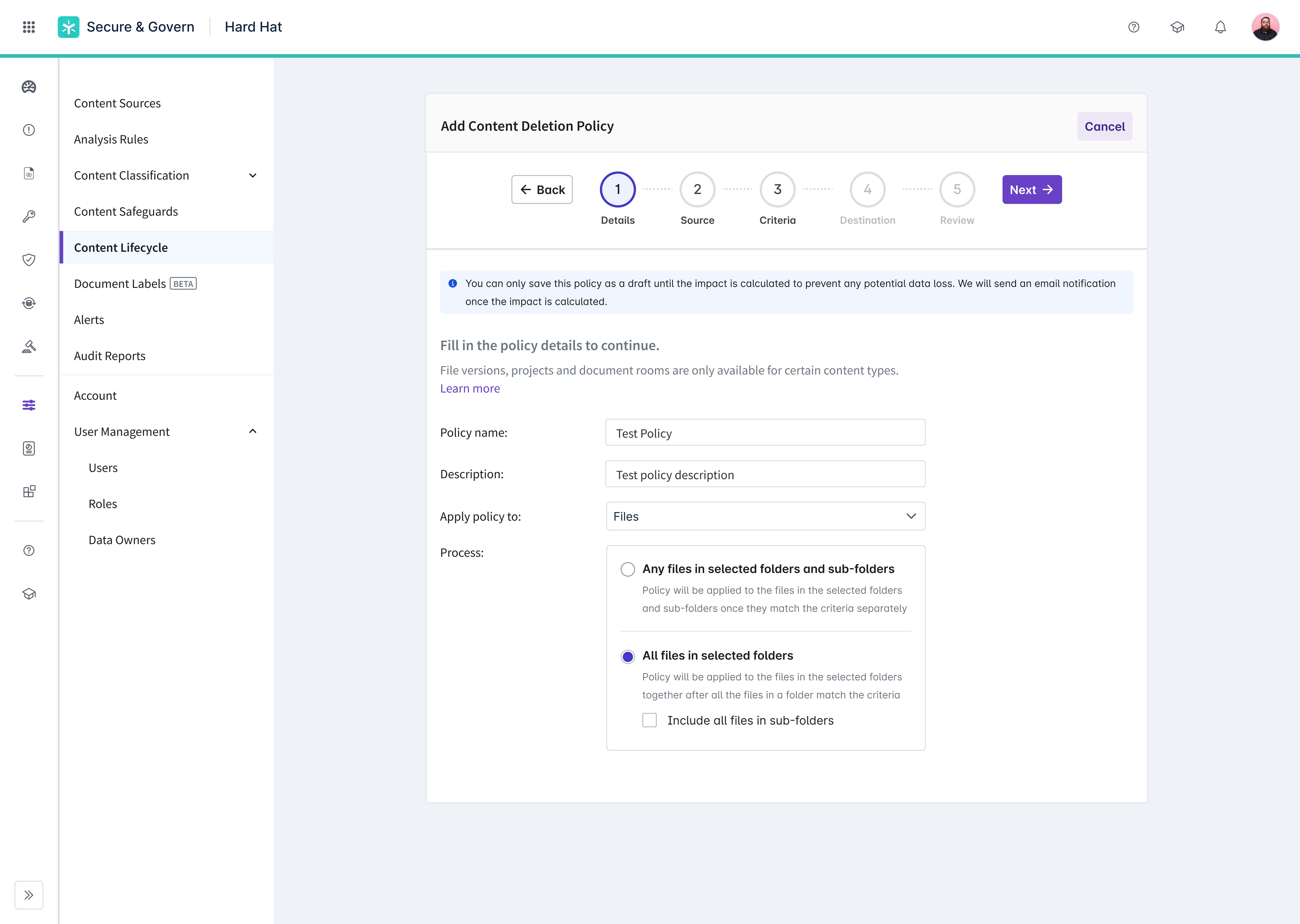Viewport: 1300px width, 924px height.
Task: Focus the Description field
Action: click(x=766, y=474)
